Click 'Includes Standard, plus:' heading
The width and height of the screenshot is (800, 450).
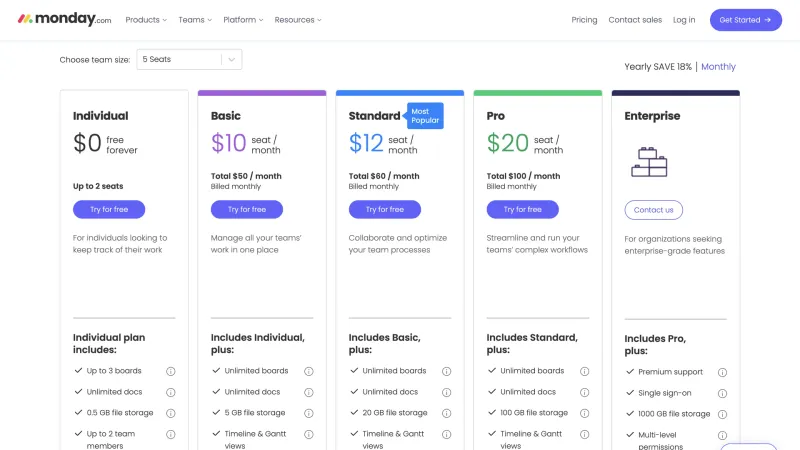(532, 343)
